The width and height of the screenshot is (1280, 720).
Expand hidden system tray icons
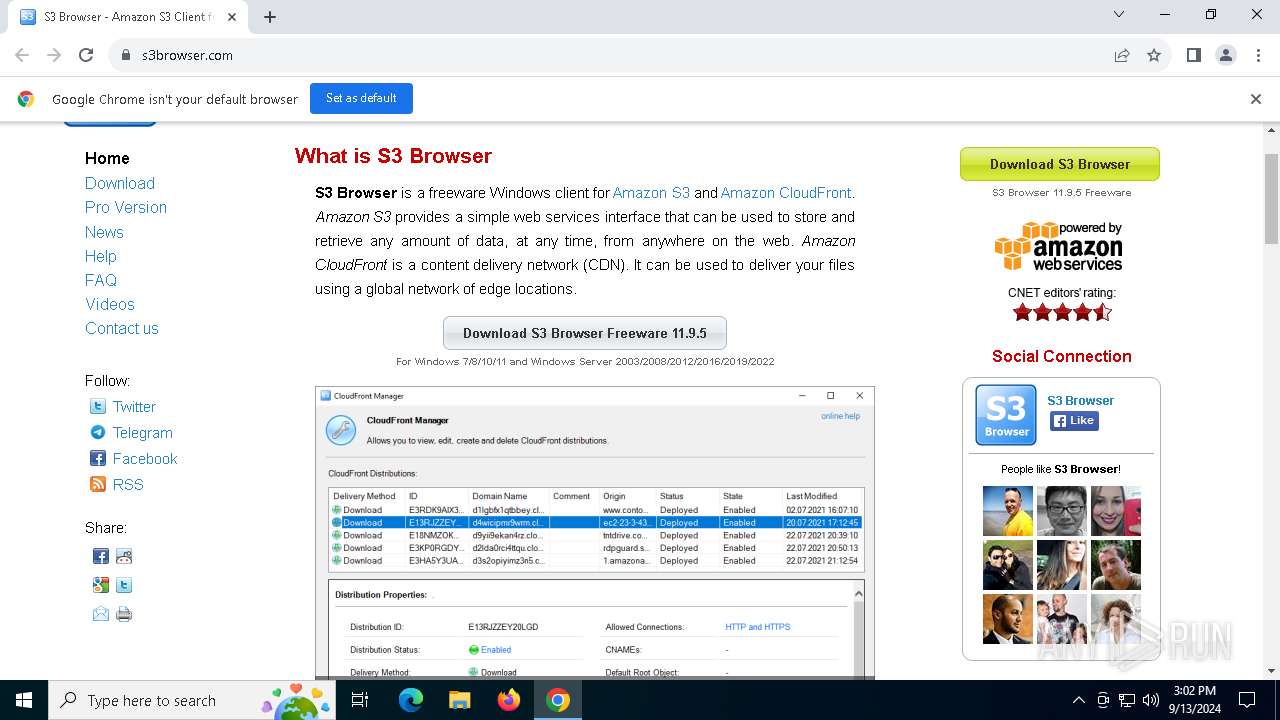pos(1078,700)
